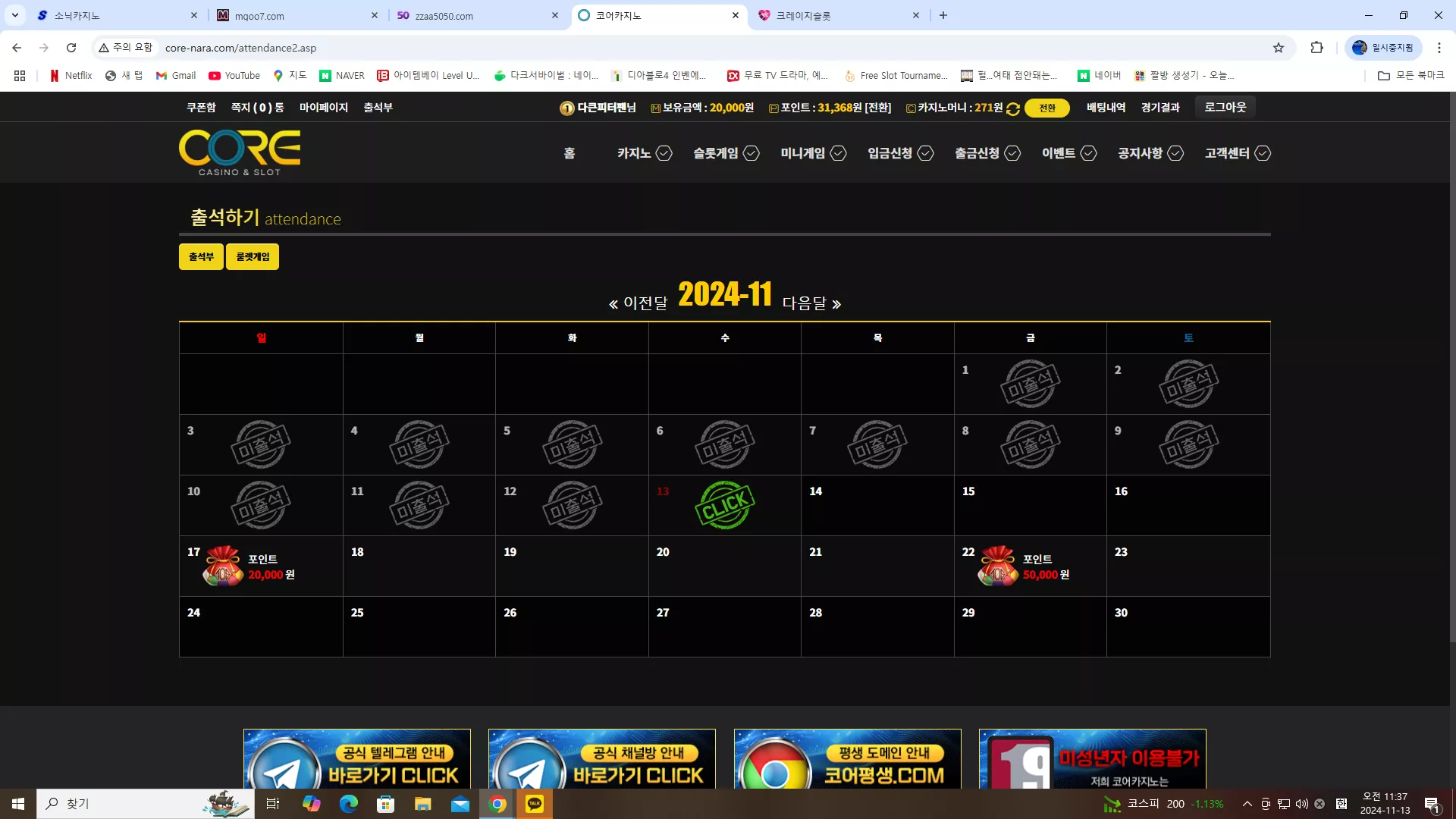Expand the 카지노 menu chevron
This screenshot has width=1456, height=819.
point(664,153)
